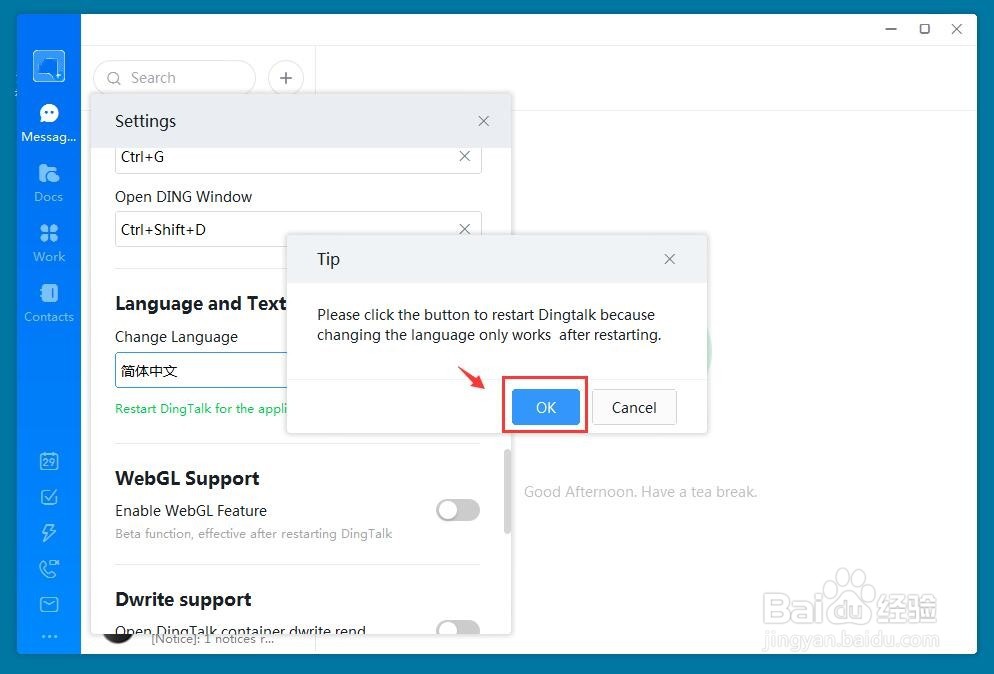Image resolution: width=994 pixels, height=674 pixels.
Task: Close the Tip dialog with X
Action: coord(669,259)
